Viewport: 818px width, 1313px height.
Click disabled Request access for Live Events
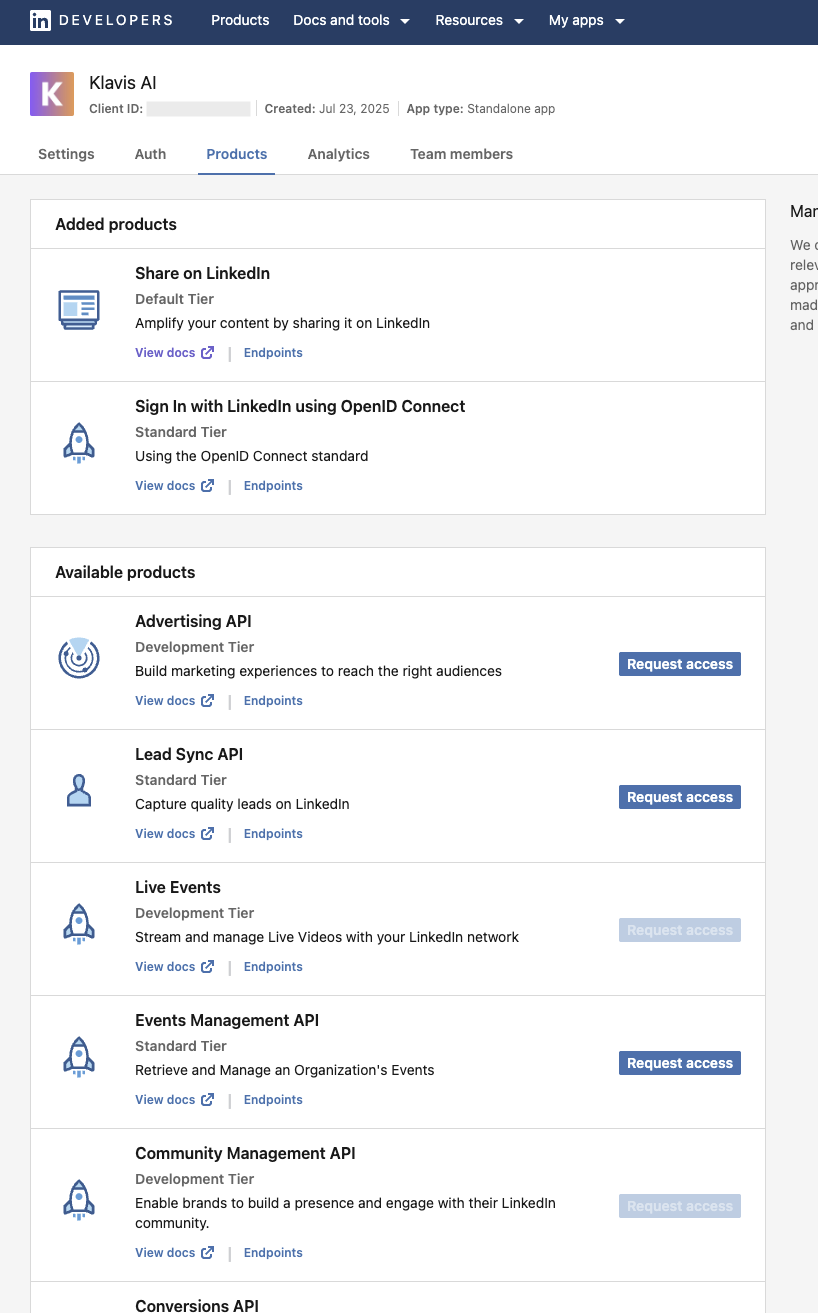[x=680, y=930]
